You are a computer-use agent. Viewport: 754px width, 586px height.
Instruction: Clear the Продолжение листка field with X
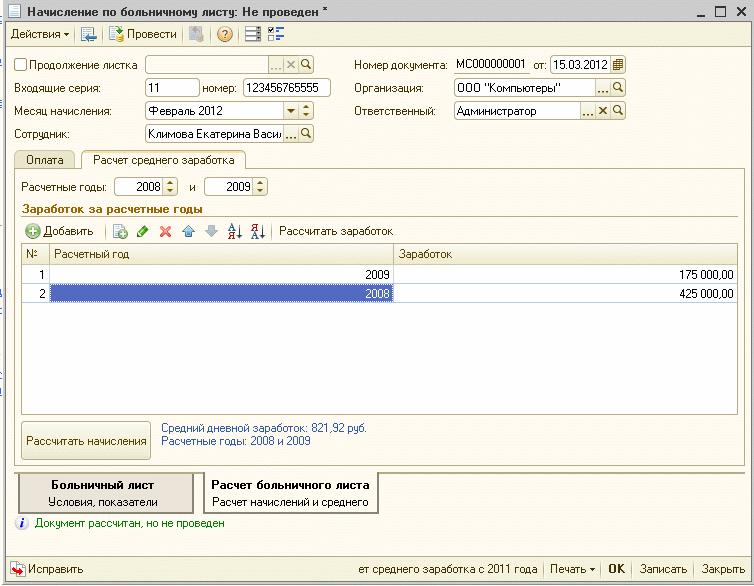point(290,64)
